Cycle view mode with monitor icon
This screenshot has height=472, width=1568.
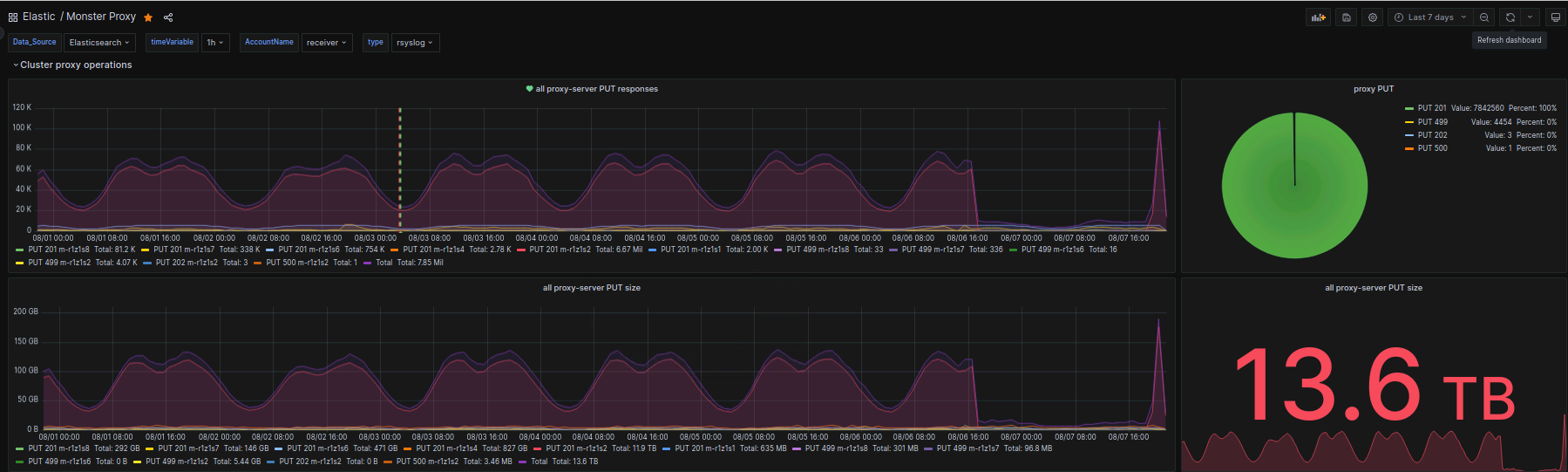[x=1555, y=17]
